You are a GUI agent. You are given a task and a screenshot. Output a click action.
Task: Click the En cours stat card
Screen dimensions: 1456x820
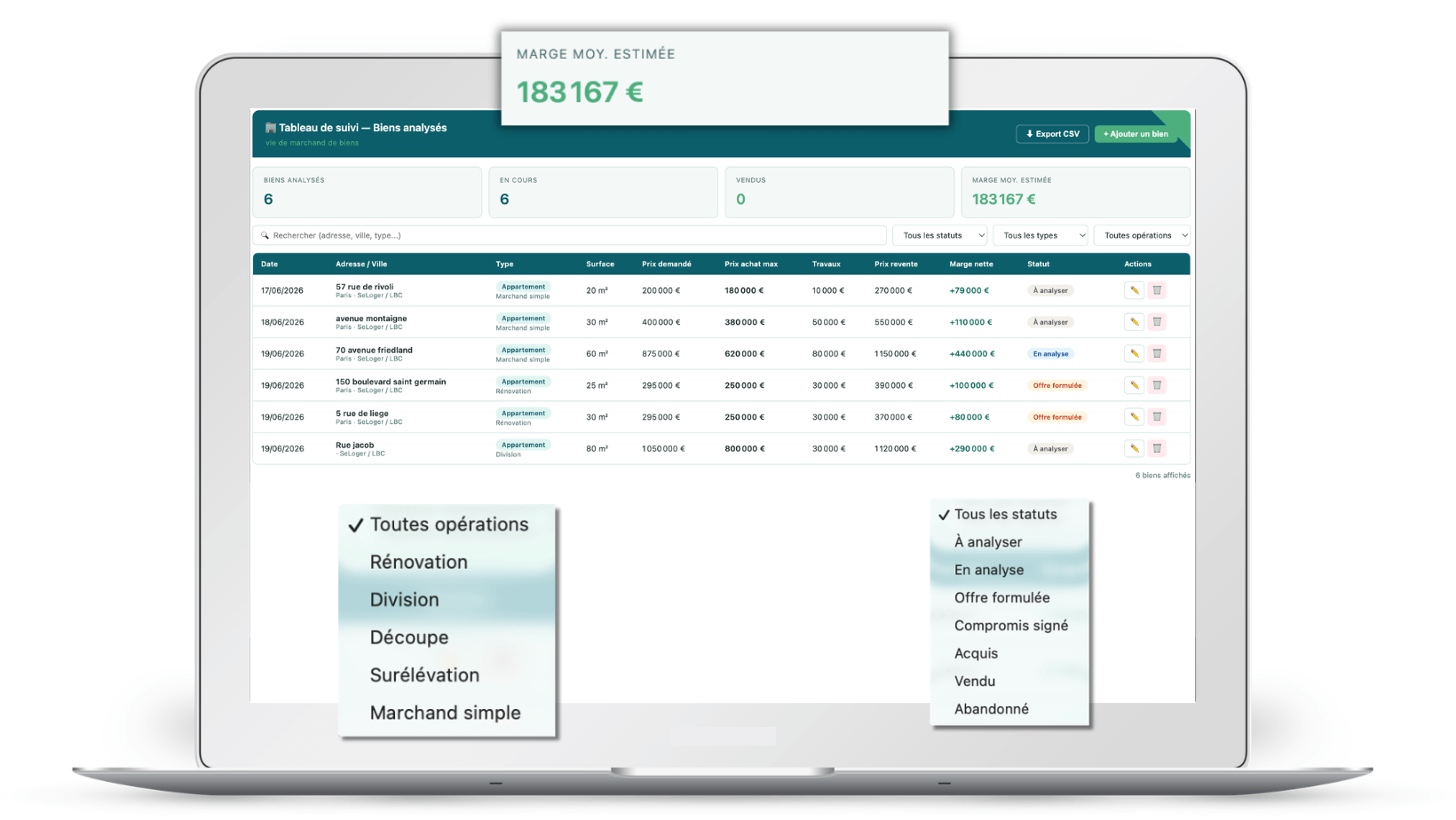click(x=604, y=193)
